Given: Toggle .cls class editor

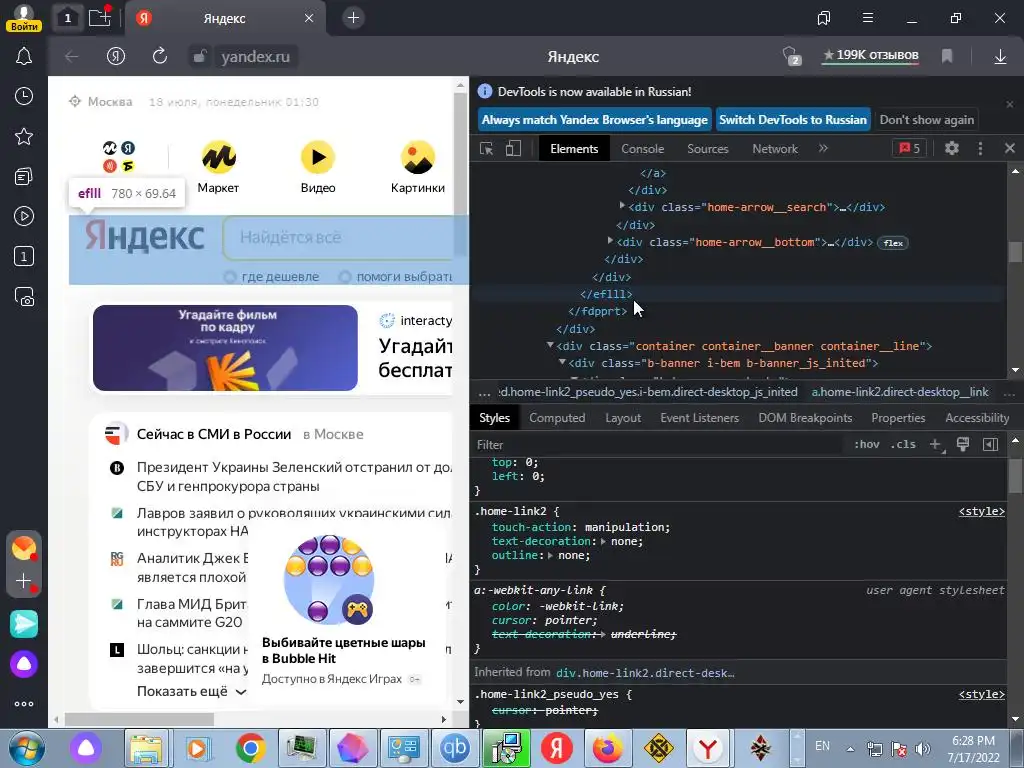Looking at the screenshot, I should (903, 445).
